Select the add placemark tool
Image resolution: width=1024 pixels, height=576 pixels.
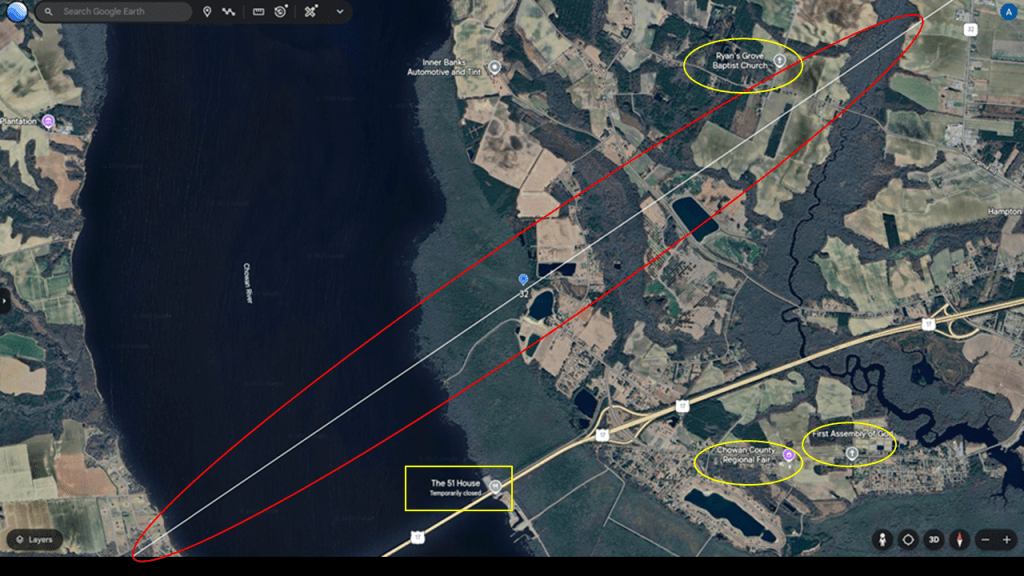[x=207, y=12]
